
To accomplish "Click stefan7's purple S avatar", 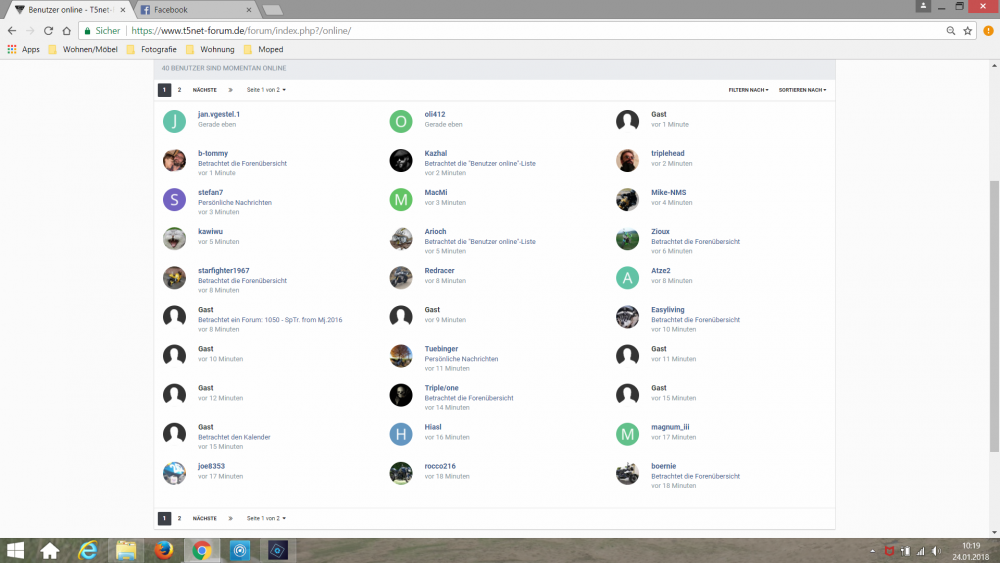I will [174, 200].
